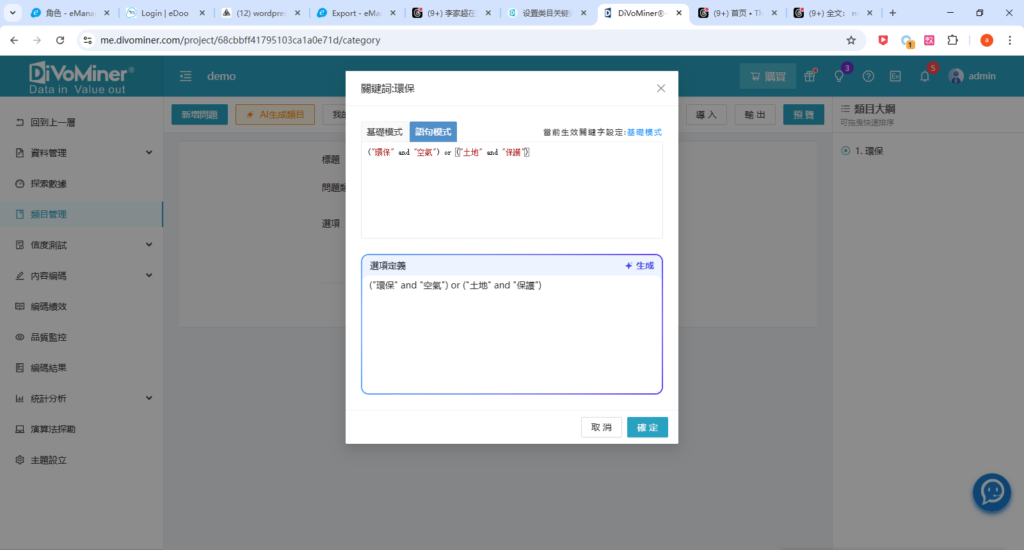Expand the 統計分析 sidebar menu

tap(82, 398)
